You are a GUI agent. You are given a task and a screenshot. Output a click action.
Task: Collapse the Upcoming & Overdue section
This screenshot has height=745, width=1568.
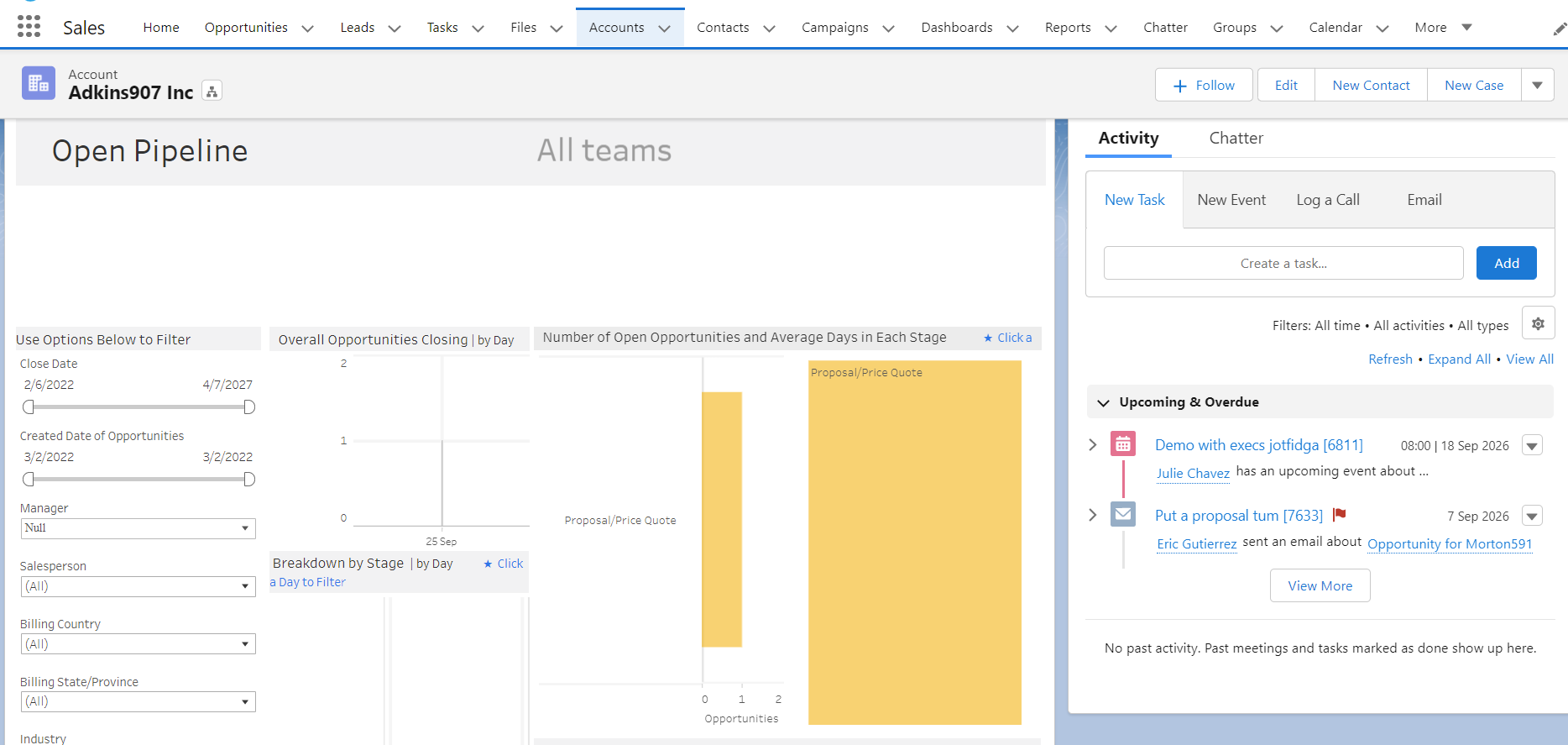1103,402
